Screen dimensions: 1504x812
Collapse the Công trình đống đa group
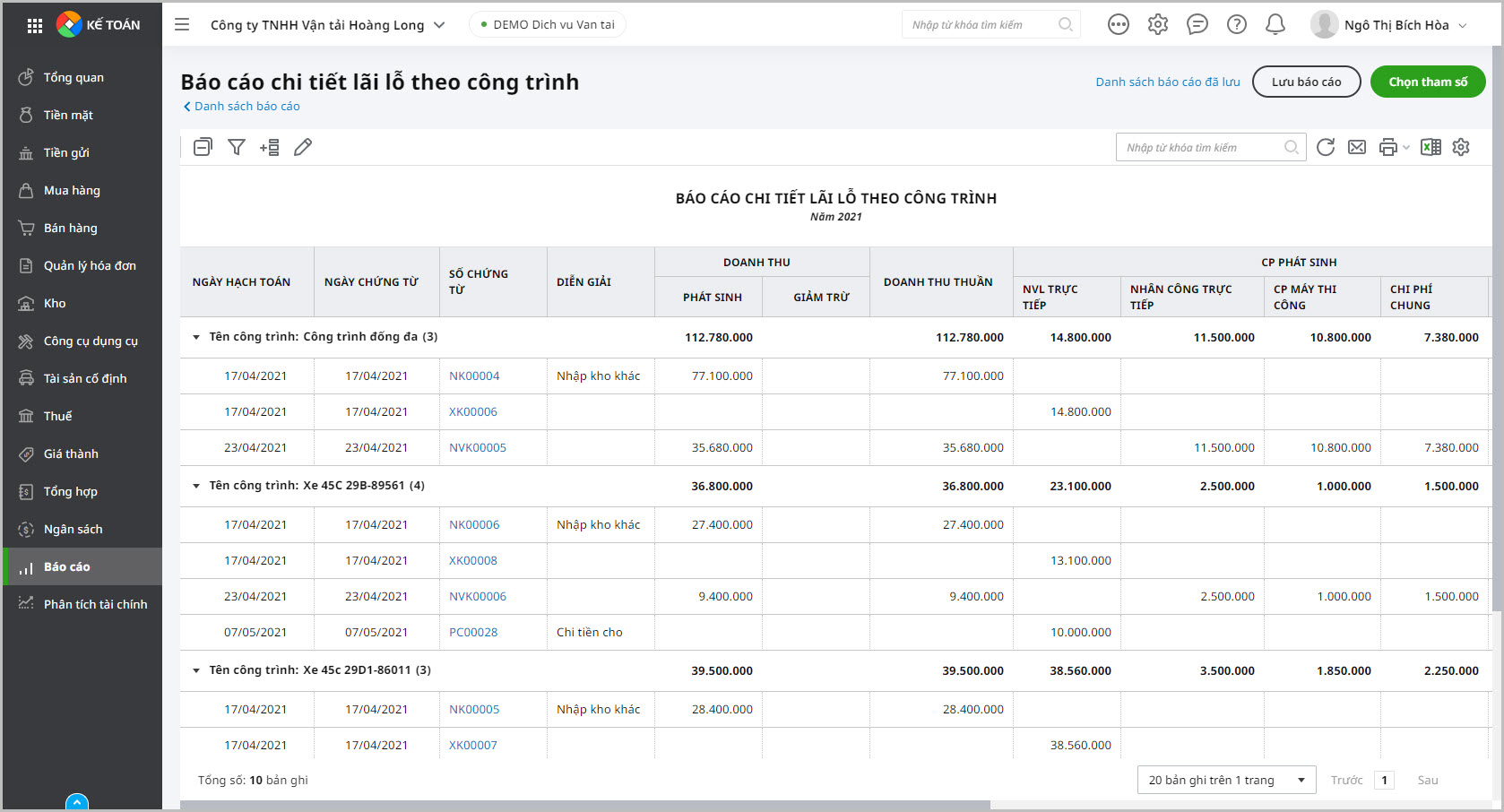point(196,337)
